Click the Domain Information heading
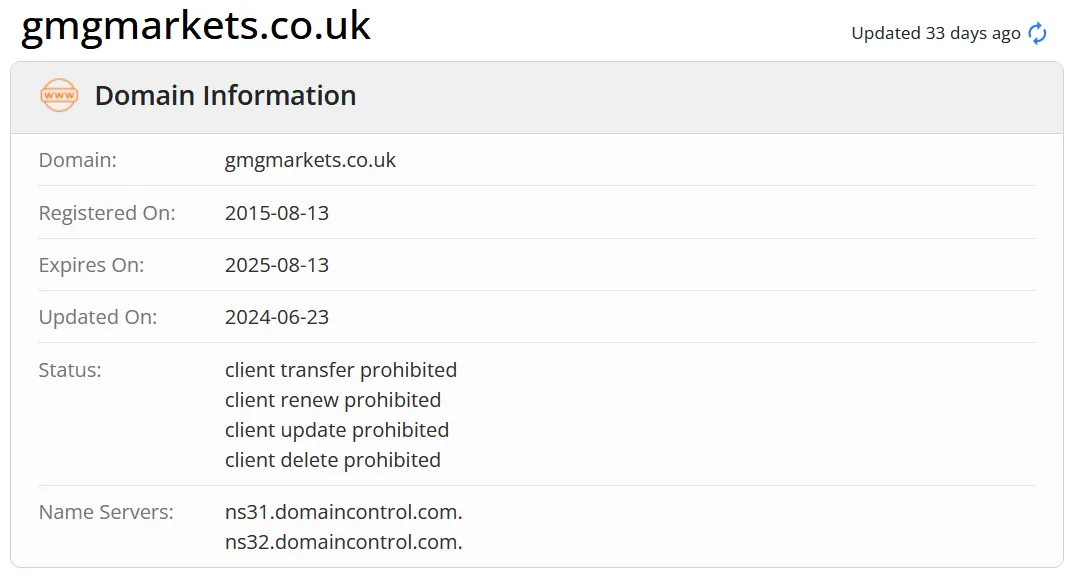This screenshot has width=1085, height=586. [x=226, y=95]
